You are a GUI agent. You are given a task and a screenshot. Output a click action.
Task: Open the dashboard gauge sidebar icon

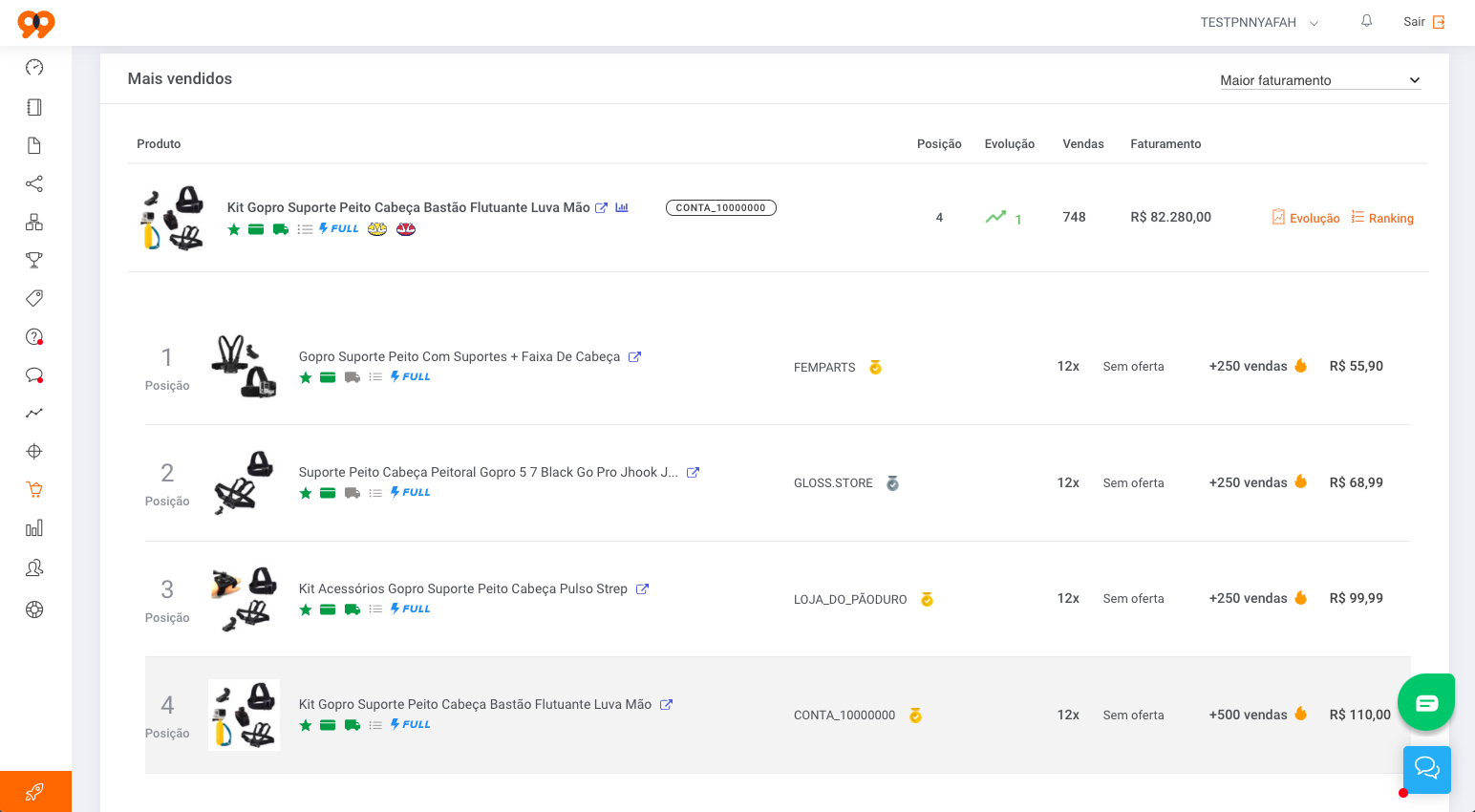point(34,67)
